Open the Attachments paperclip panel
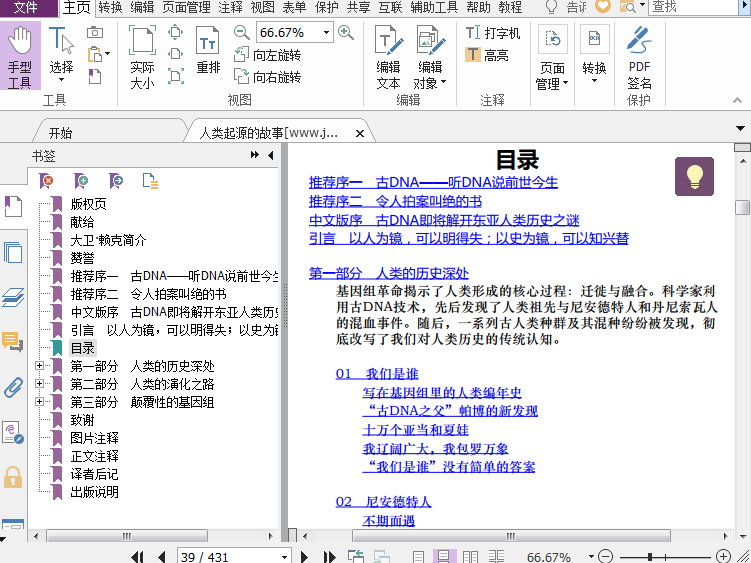 13,387
